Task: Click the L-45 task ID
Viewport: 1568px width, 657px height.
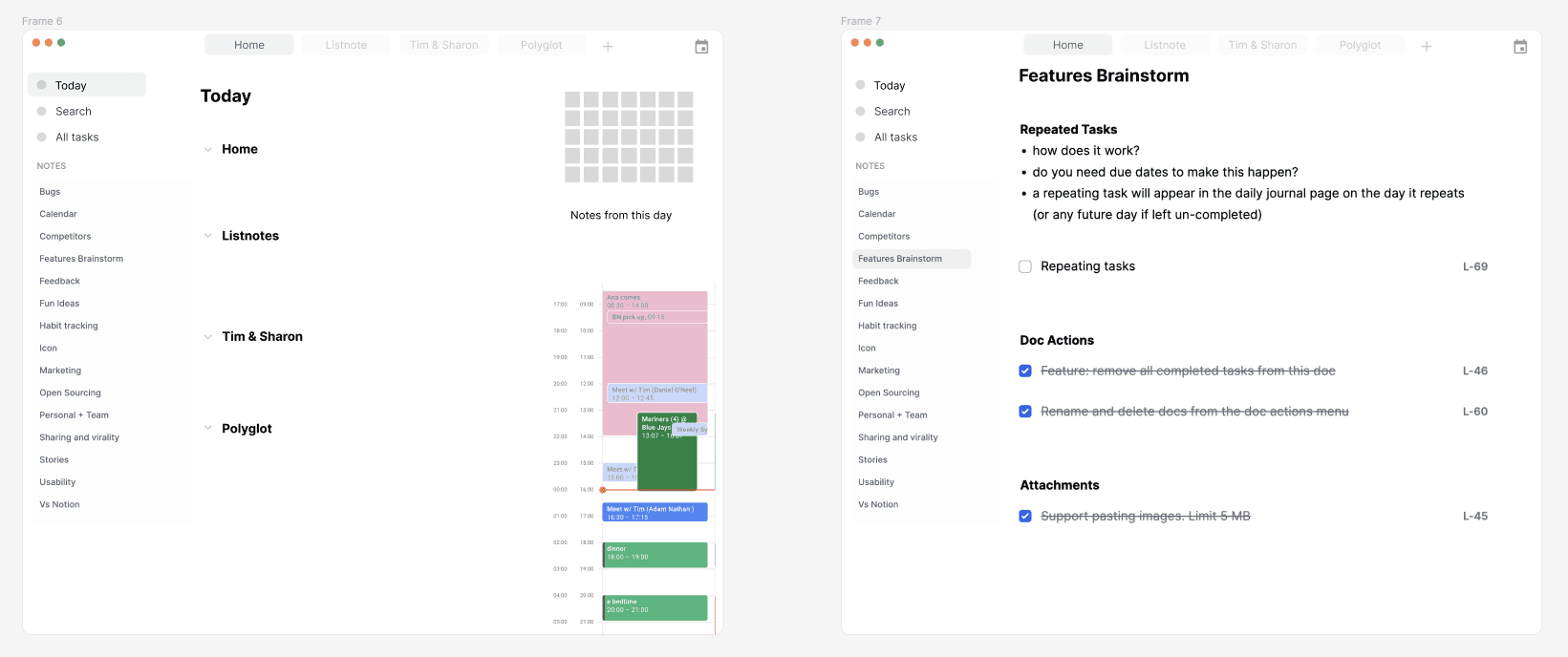Action: [x=1475, y=516]
